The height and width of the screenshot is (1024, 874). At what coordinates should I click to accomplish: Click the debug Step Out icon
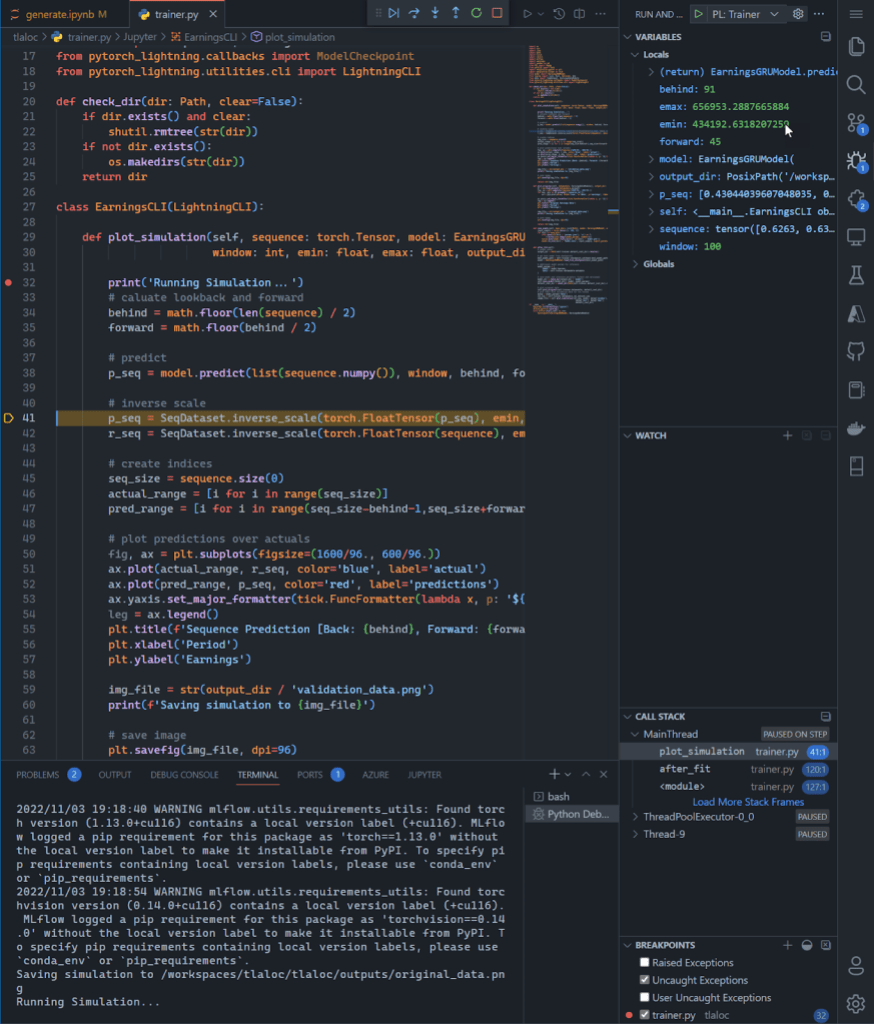pyautogui.click(x=456, y=13)
